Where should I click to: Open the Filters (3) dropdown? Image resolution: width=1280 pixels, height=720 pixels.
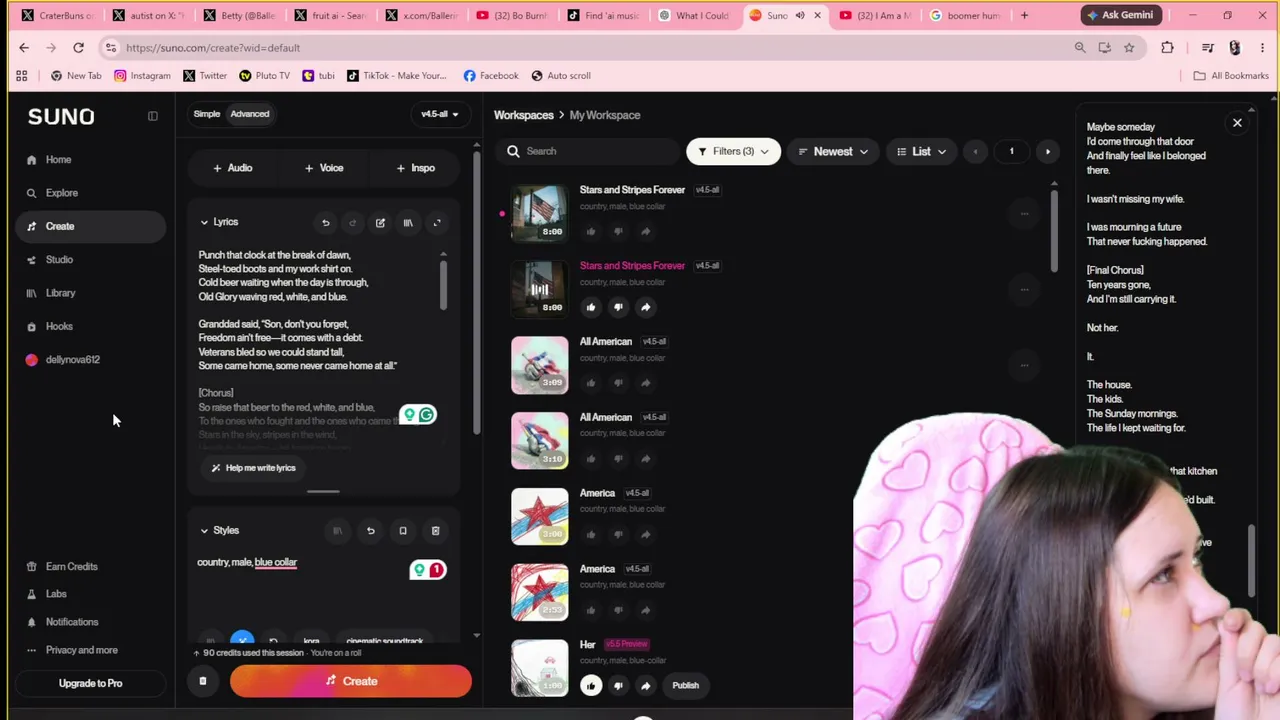coord(733,151)
